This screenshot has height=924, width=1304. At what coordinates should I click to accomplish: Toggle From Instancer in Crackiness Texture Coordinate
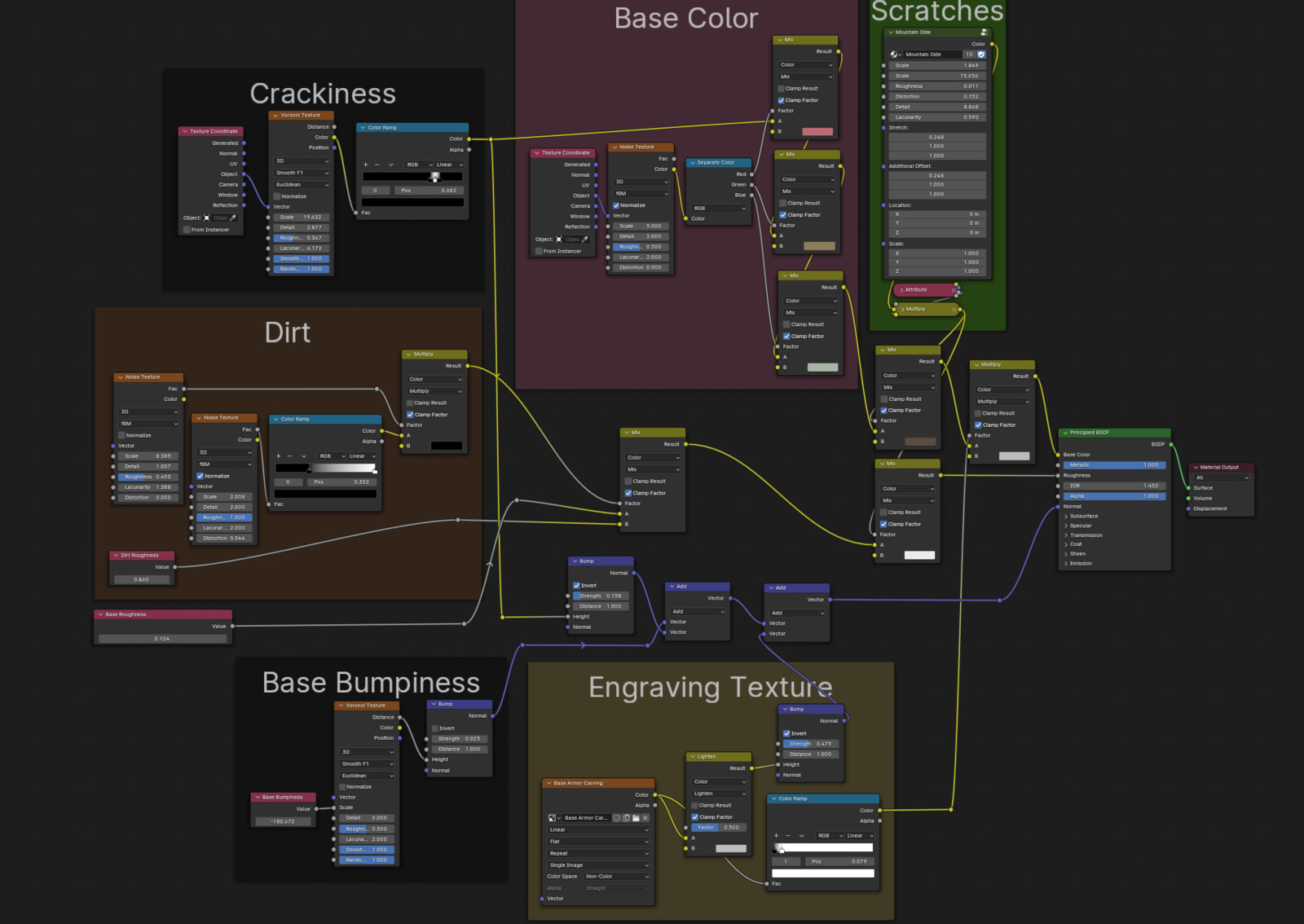pos(187,230)
